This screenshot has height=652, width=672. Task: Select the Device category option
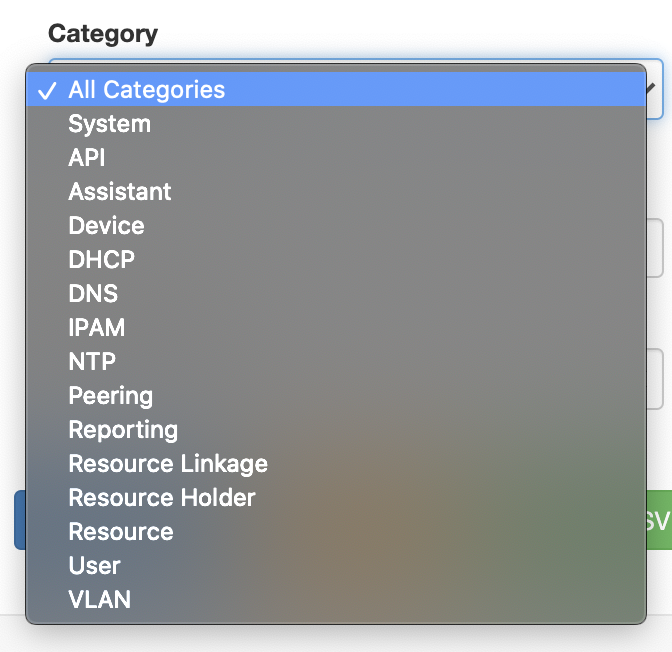(x=106, y=226)
